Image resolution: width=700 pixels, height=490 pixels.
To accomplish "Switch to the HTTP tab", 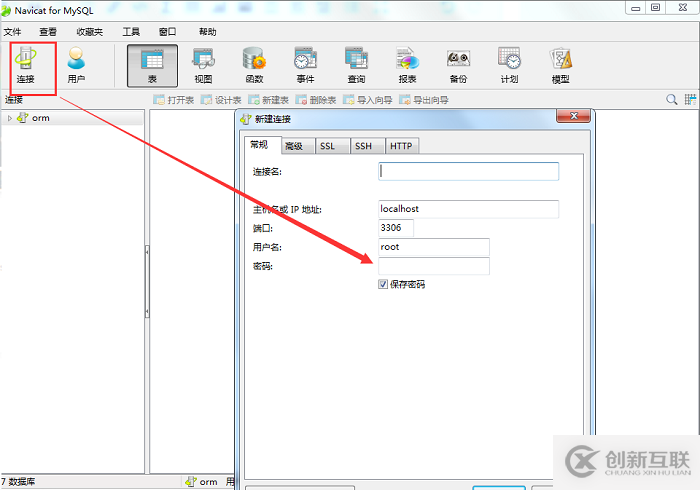I will coord(402,146).
